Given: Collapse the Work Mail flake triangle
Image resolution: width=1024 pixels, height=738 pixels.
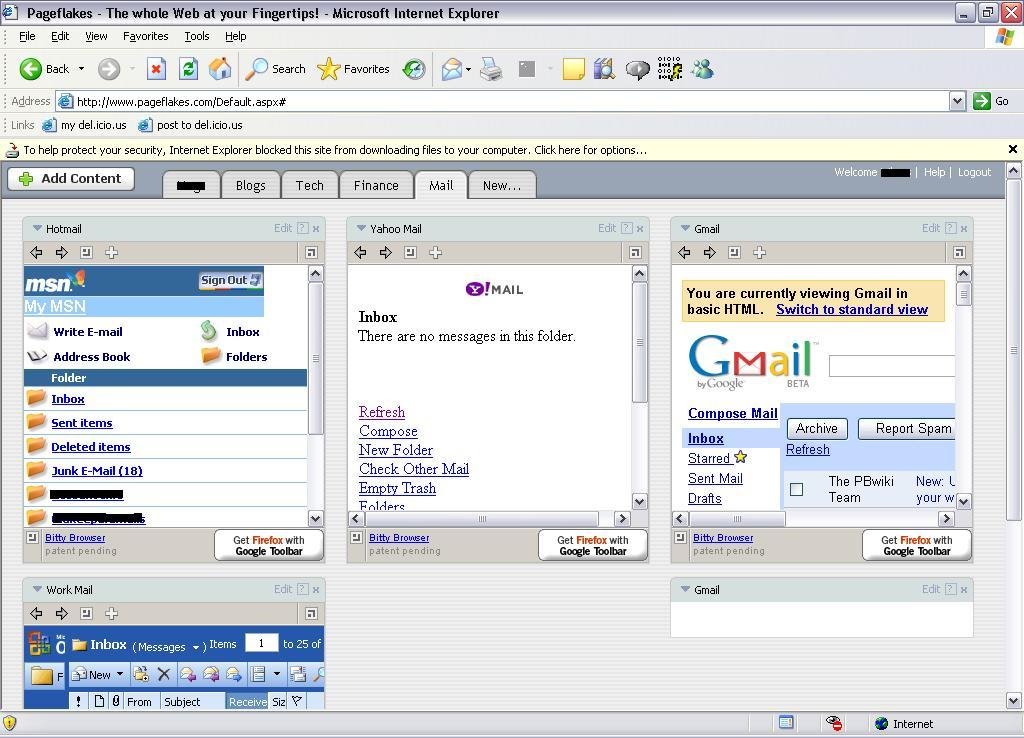Looking at the screenshot, I should click(x=37, y=589).
